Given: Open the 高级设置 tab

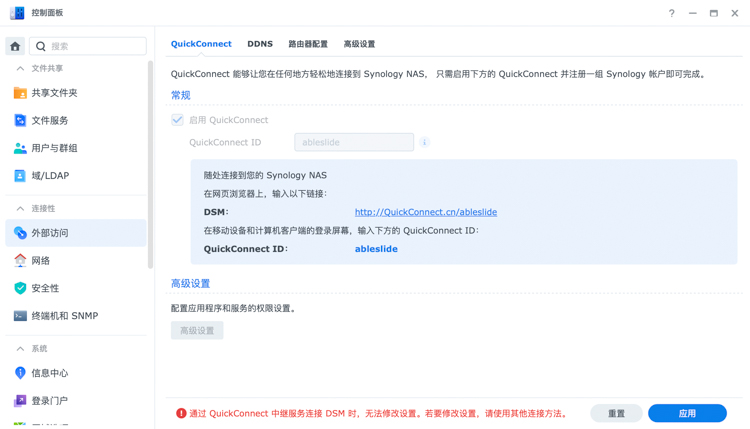Looking at the screenshot, I should (359, 44).
